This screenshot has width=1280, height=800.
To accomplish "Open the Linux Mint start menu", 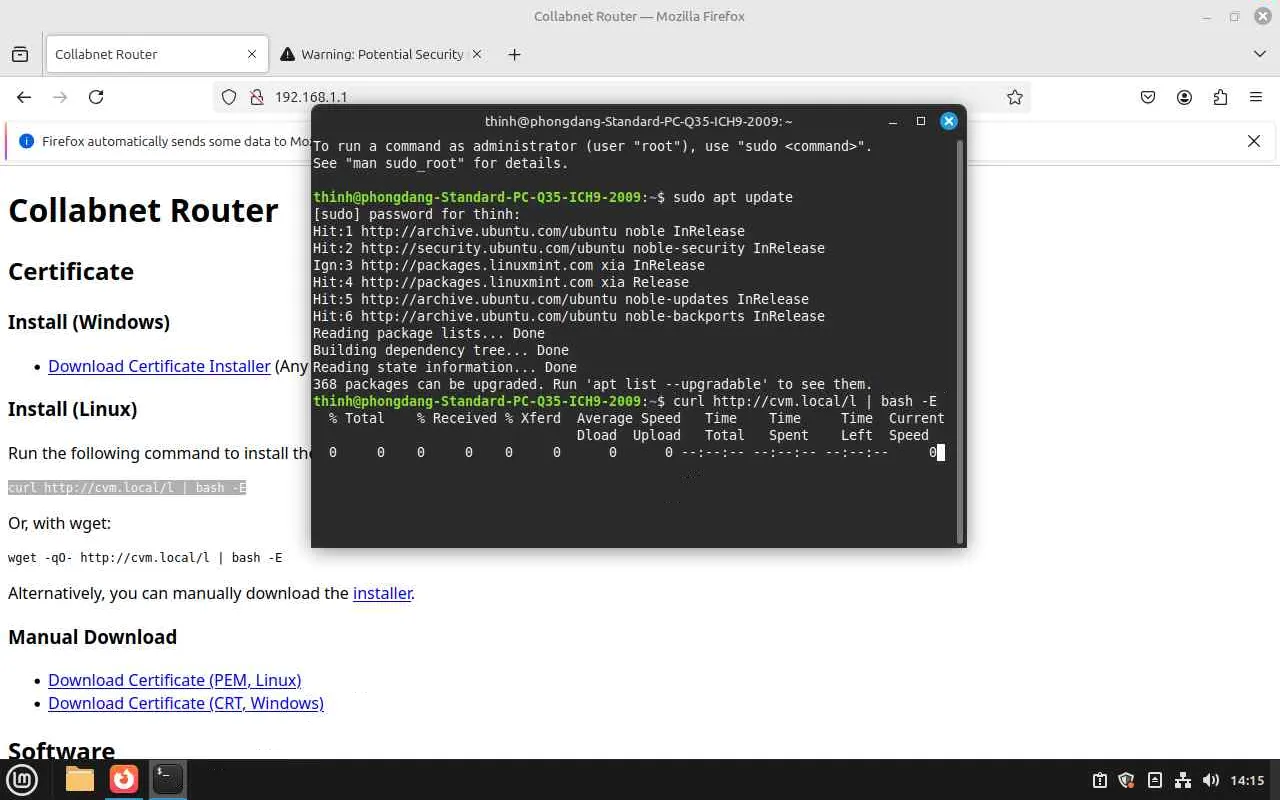I will pos(22,780).
